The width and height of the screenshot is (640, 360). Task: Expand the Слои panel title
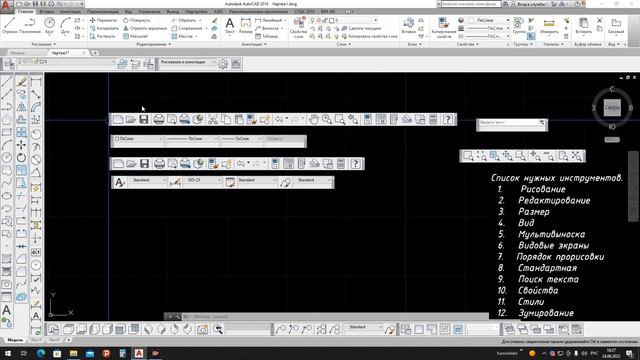click(x=343, y=44)
